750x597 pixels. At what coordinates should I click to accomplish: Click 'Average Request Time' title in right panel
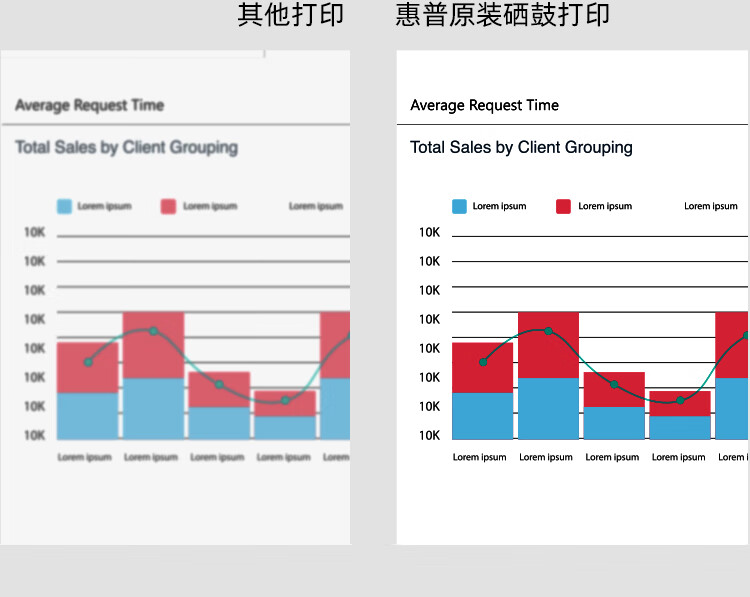[x=484, y=105]
